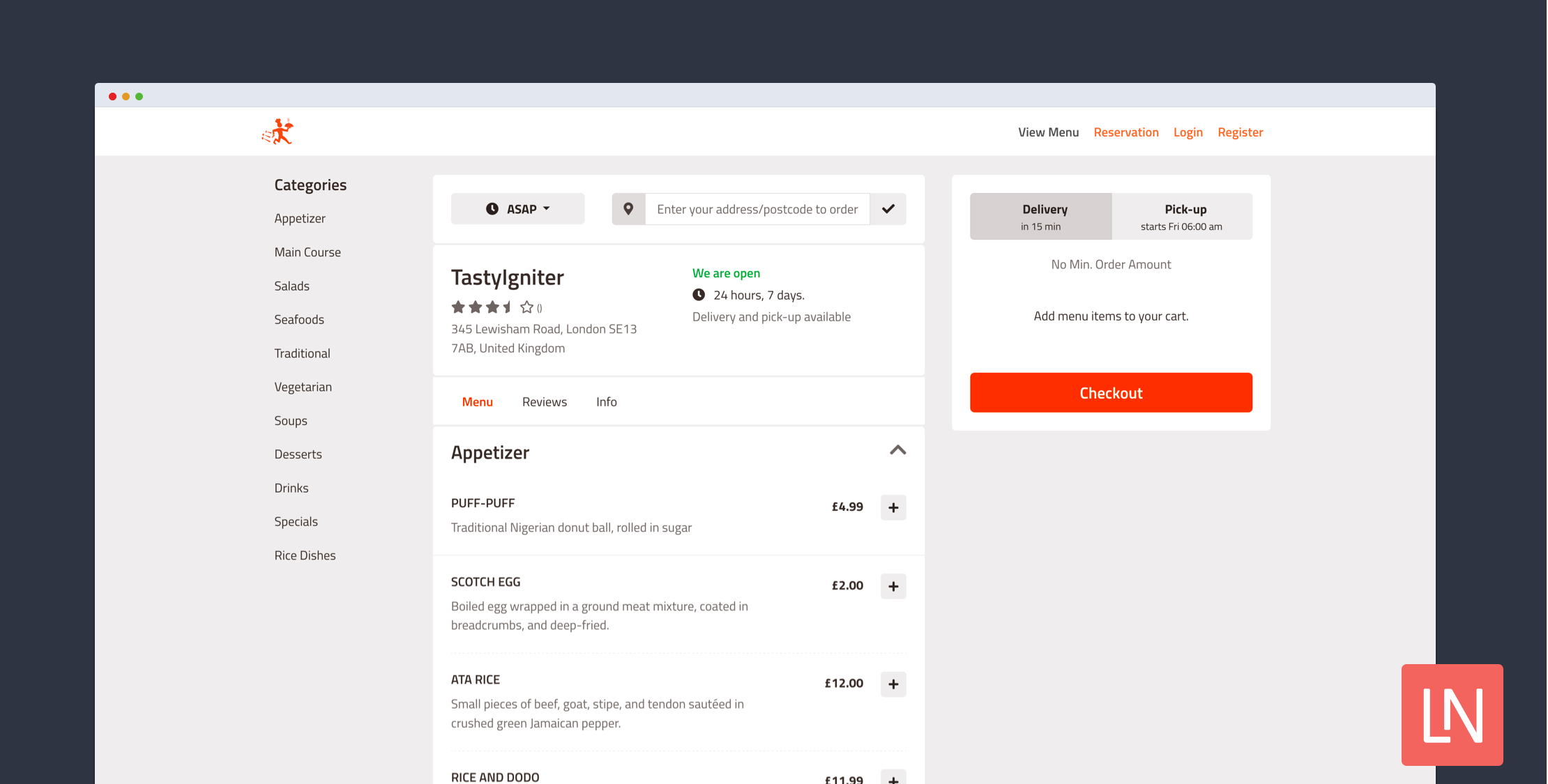The height and width of the screenshot is (784, 1548).
Task: Select Seafoods from category sidebar
Action: pyautogui.click(x=298, y=318)
